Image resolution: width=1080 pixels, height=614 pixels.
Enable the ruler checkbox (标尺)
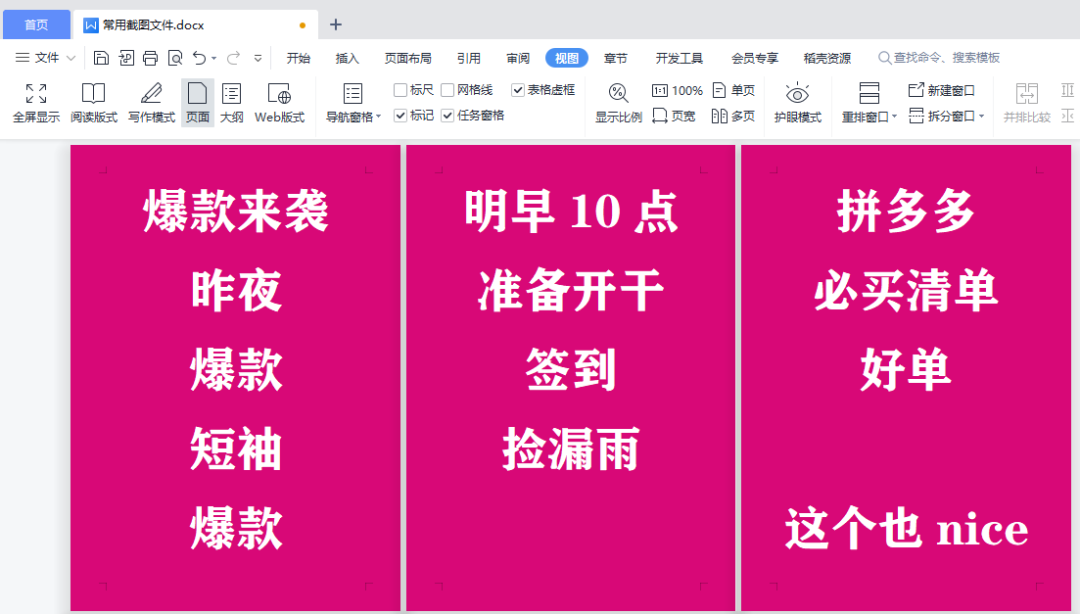(x=400, y=90)
